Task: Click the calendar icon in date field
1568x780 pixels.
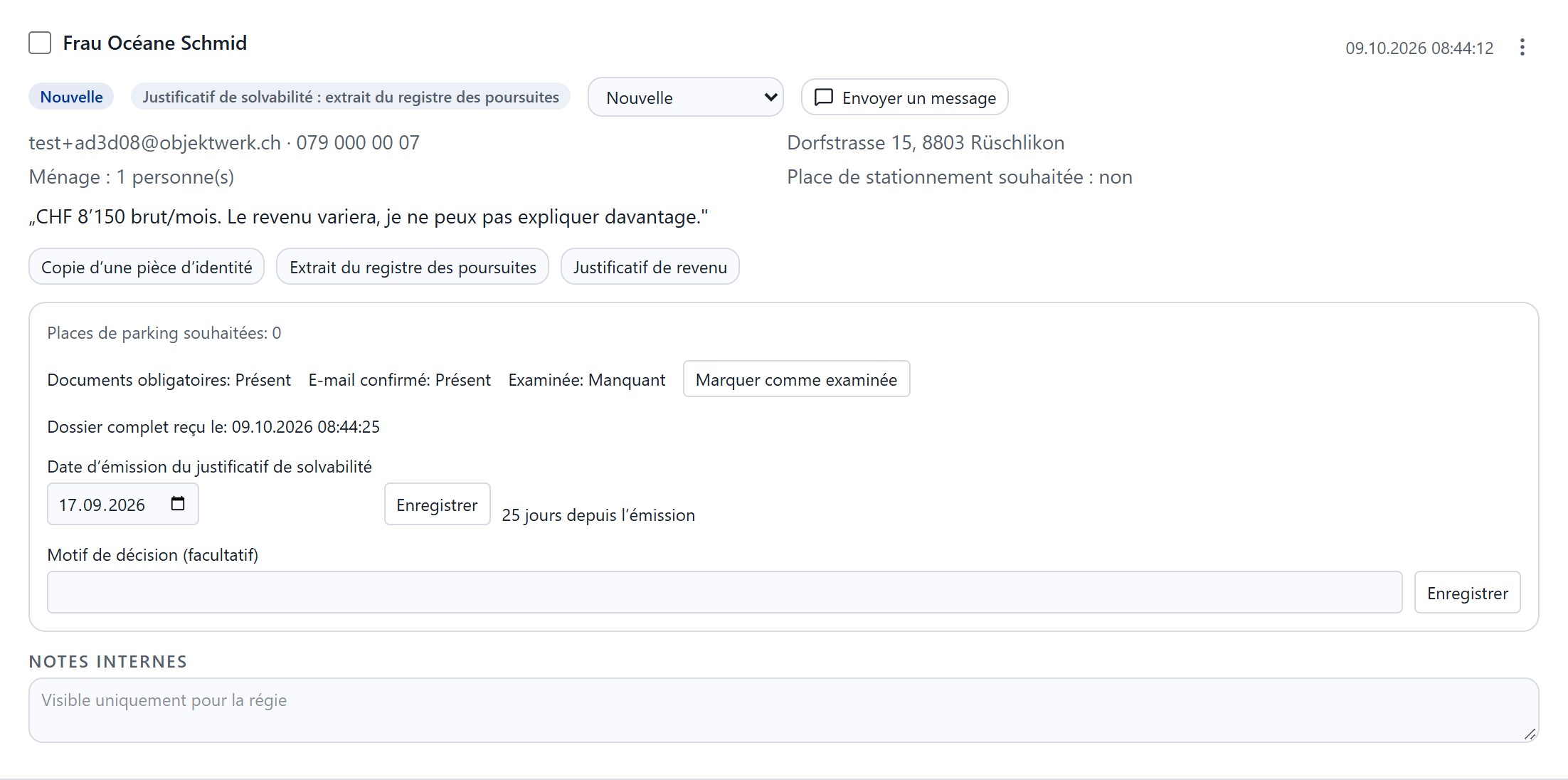Action: (178, 504)
